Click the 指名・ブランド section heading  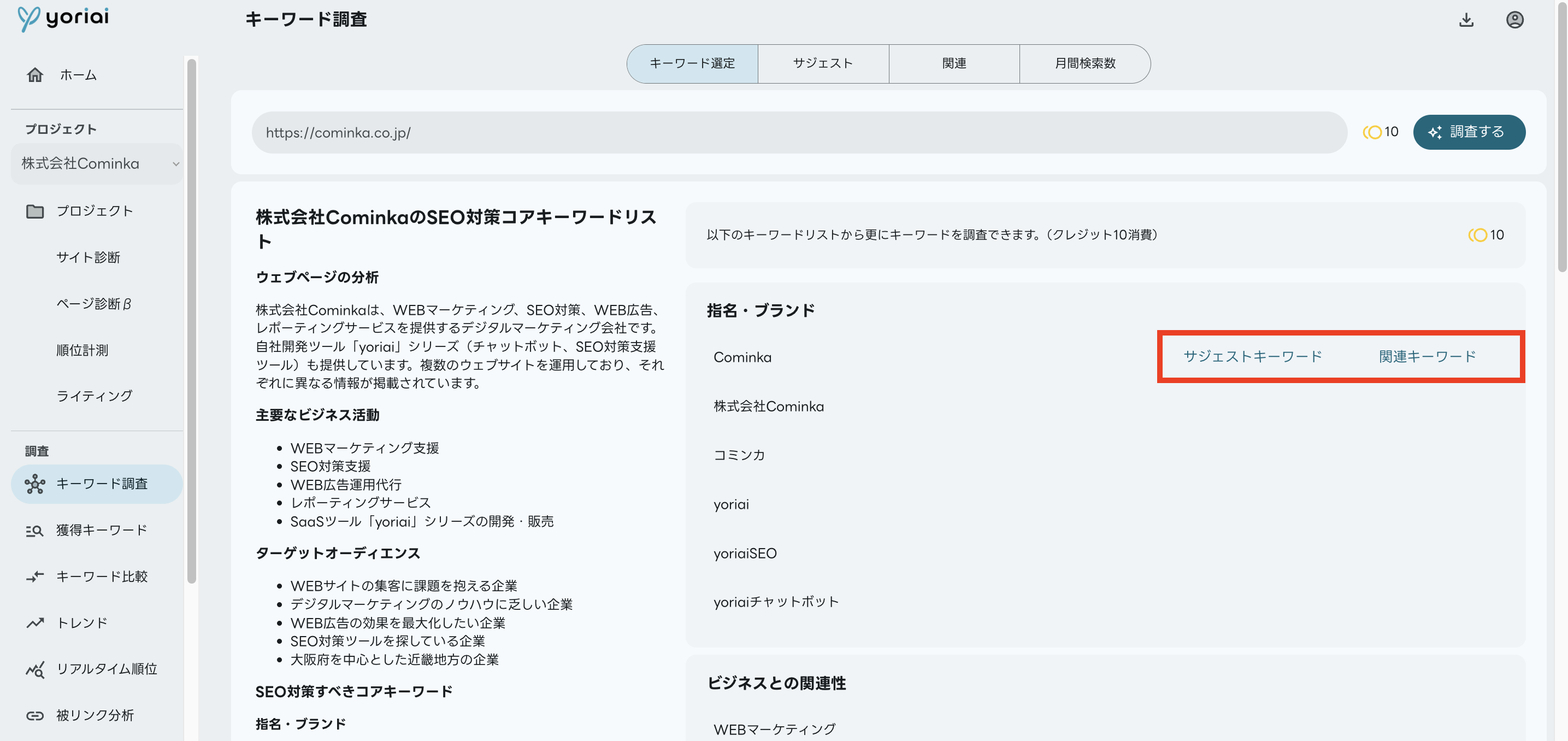point(761,310)
